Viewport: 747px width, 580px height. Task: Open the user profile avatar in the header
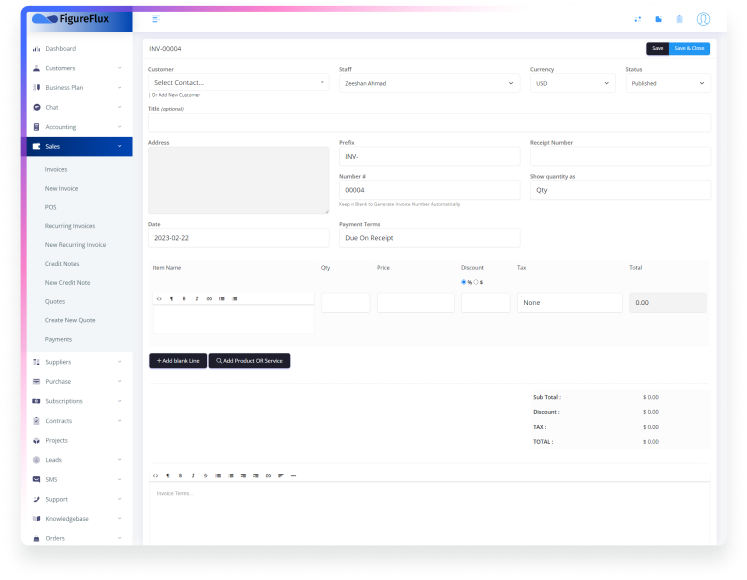coord(703,19)
